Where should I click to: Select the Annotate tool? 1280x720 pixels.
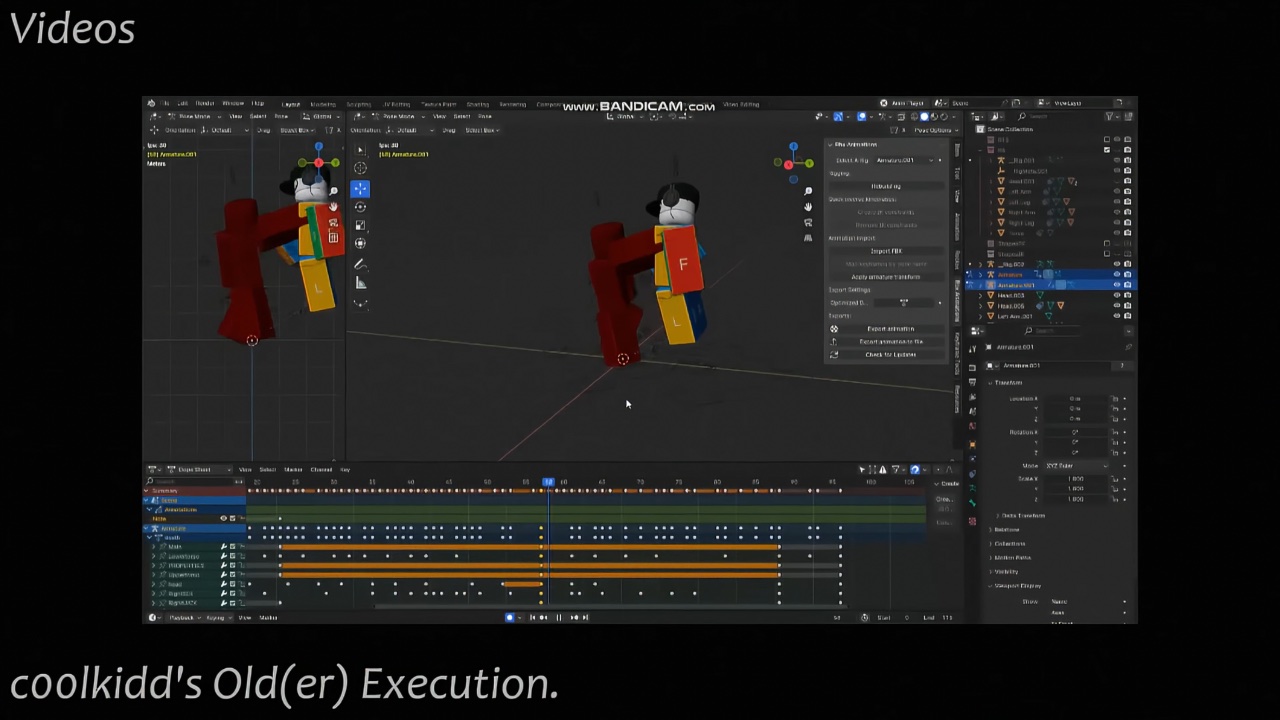pos(360,264)
